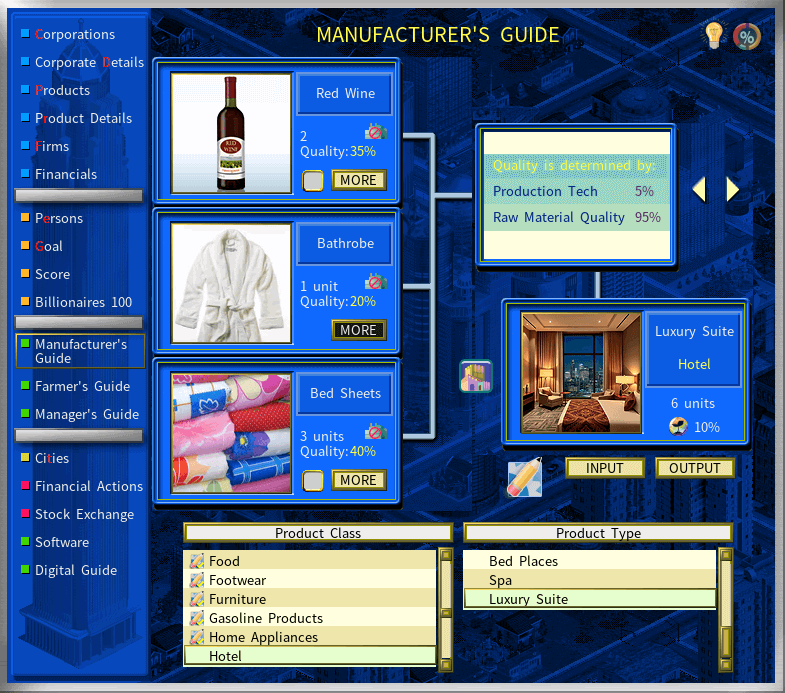
Task: Click the pencil edit icon
Action: click(524, 478)
